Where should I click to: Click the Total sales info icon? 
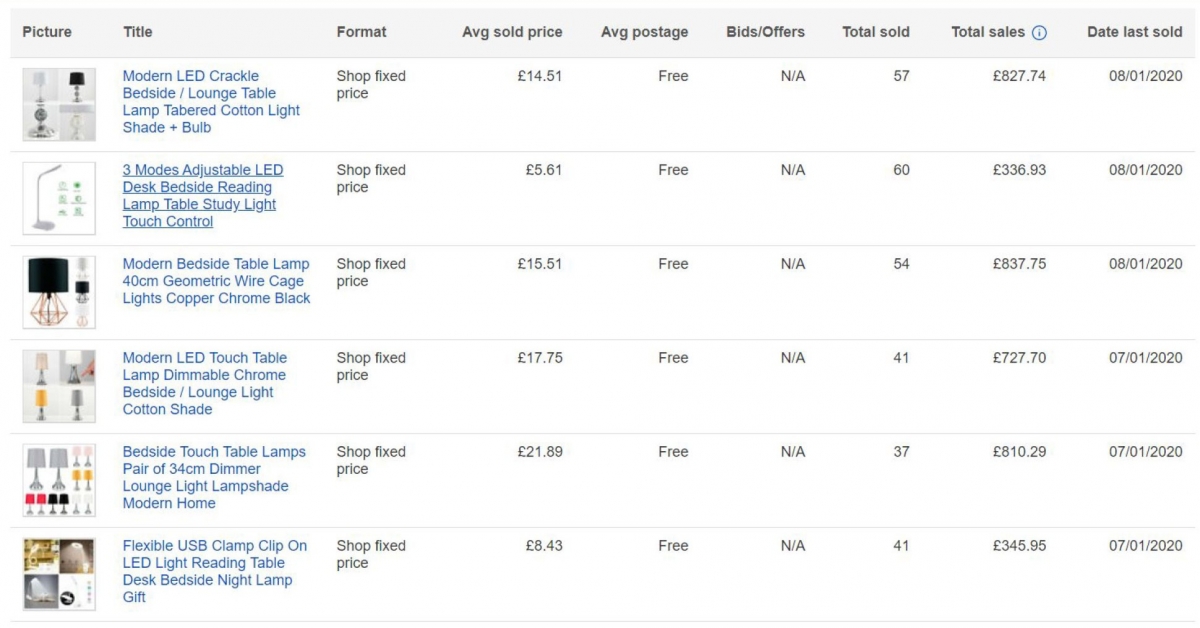[x=1039, y=32]
